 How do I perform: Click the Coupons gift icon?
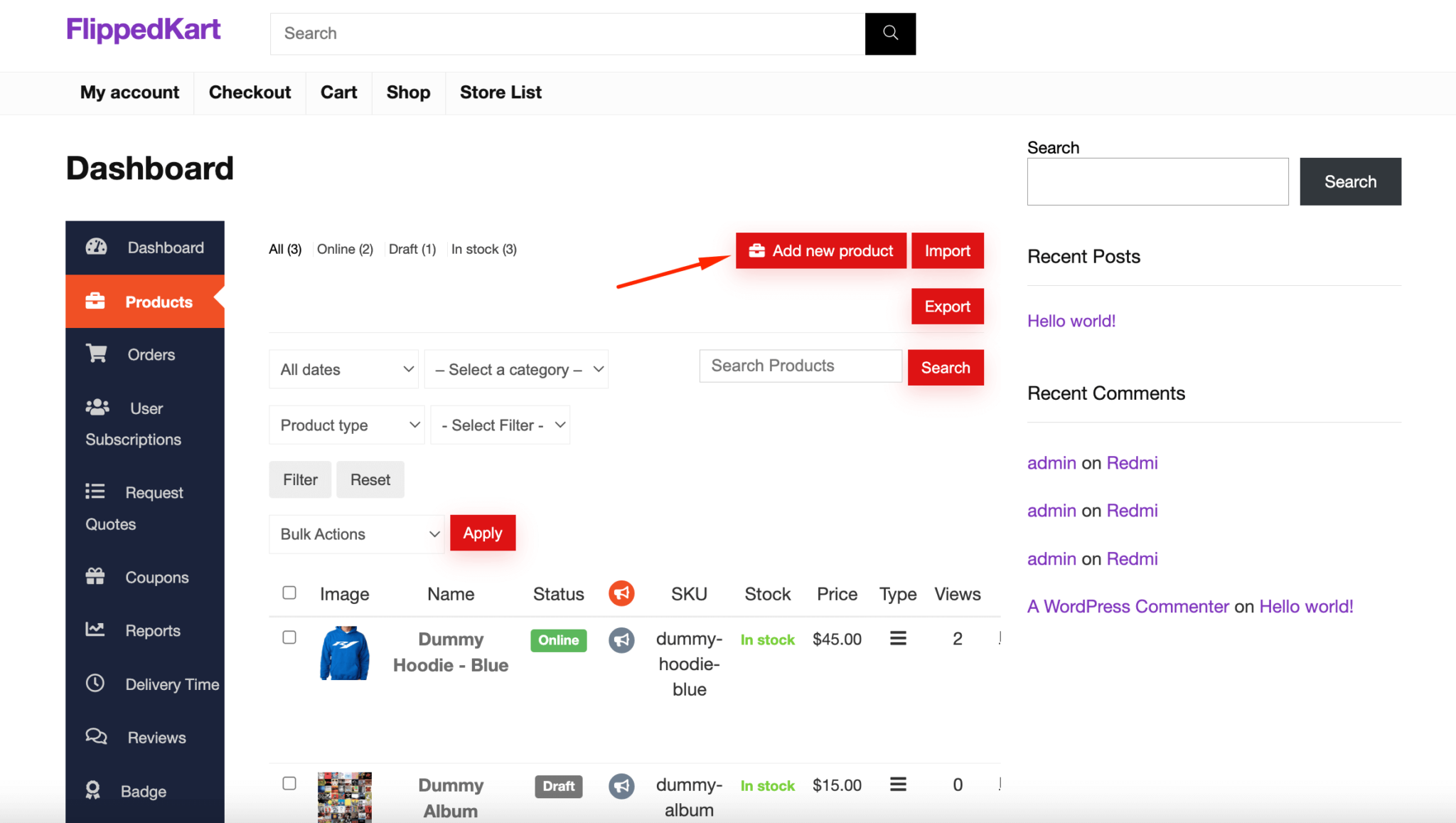click(95, 576)
